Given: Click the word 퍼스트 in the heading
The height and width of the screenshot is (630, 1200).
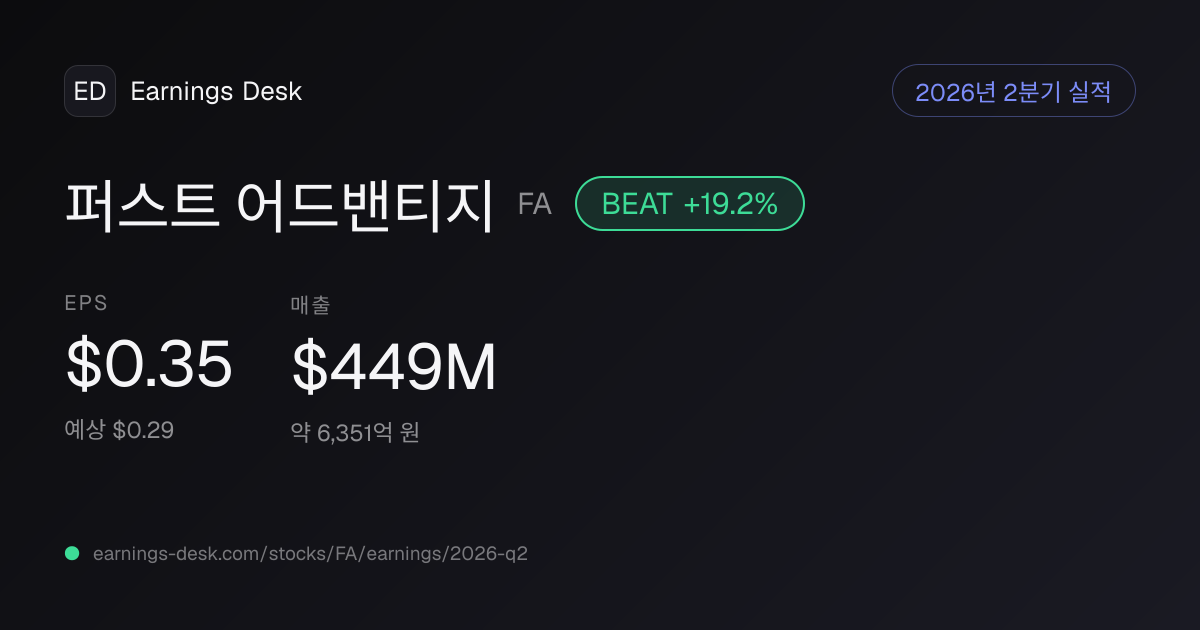Looking at the screenshot, I should coord(142,205).
